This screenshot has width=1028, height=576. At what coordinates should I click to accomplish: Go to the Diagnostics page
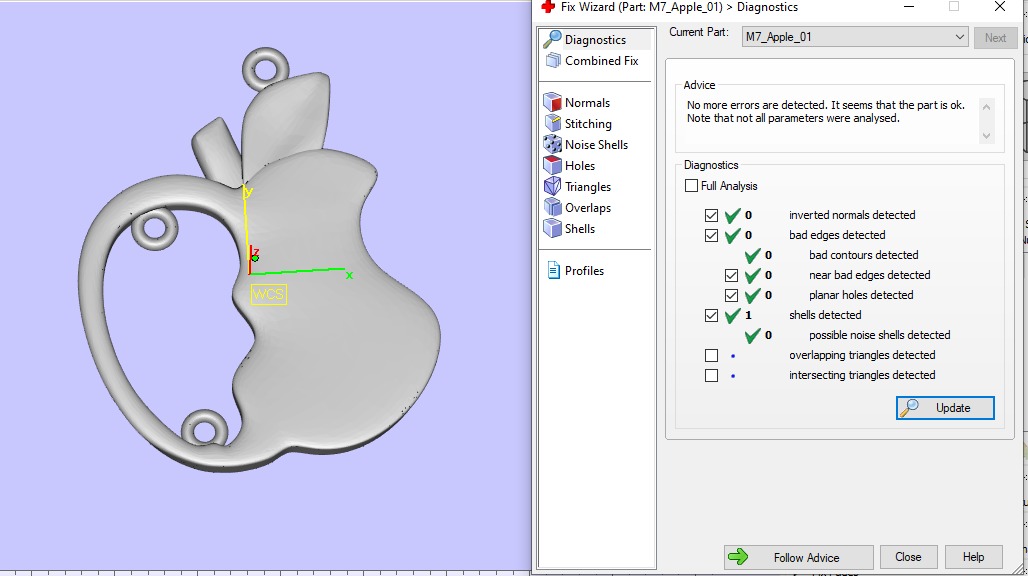pyautogui.click(x=595, y=40)
